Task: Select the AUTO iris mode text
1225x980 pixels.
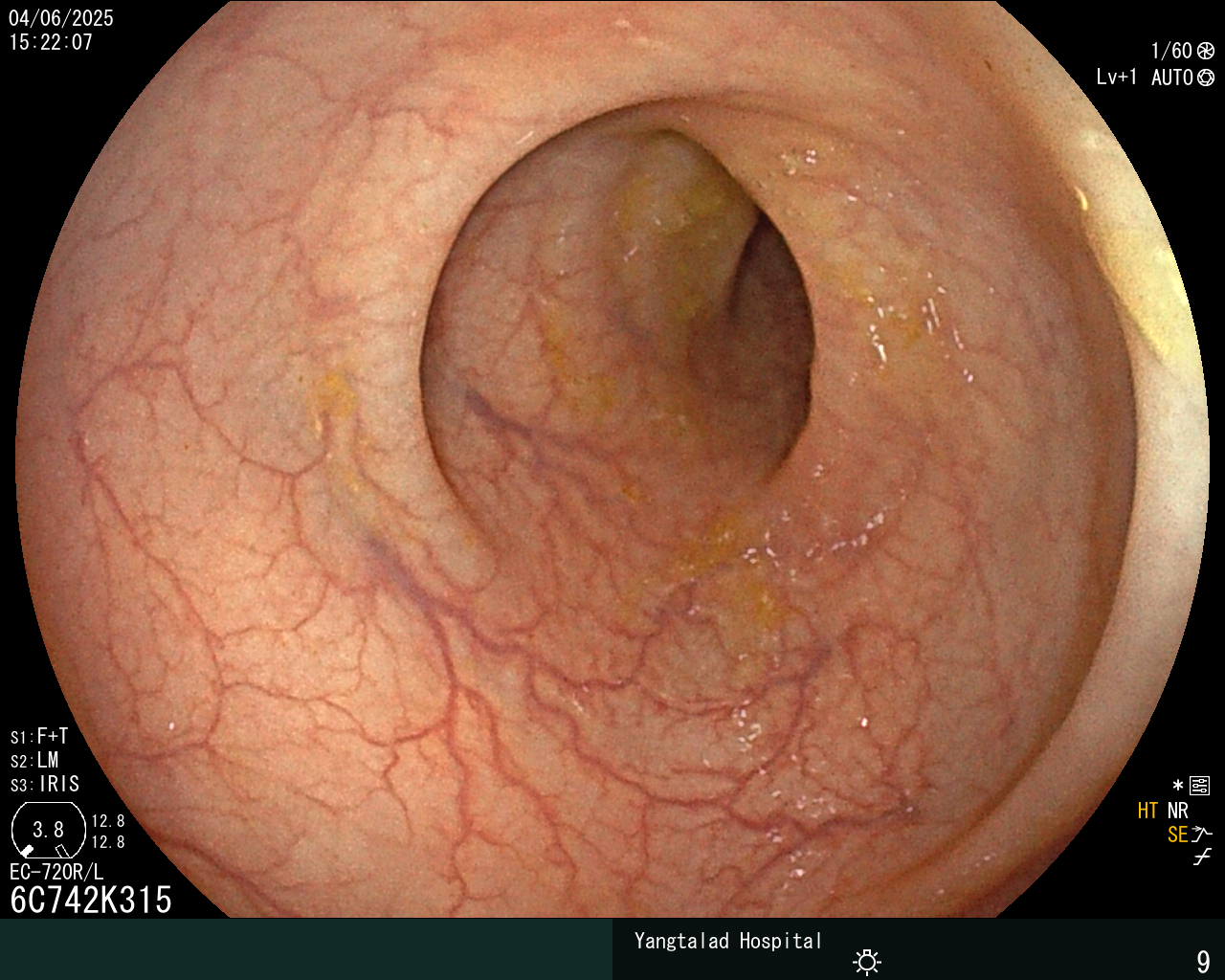Action: point(1172,78)
